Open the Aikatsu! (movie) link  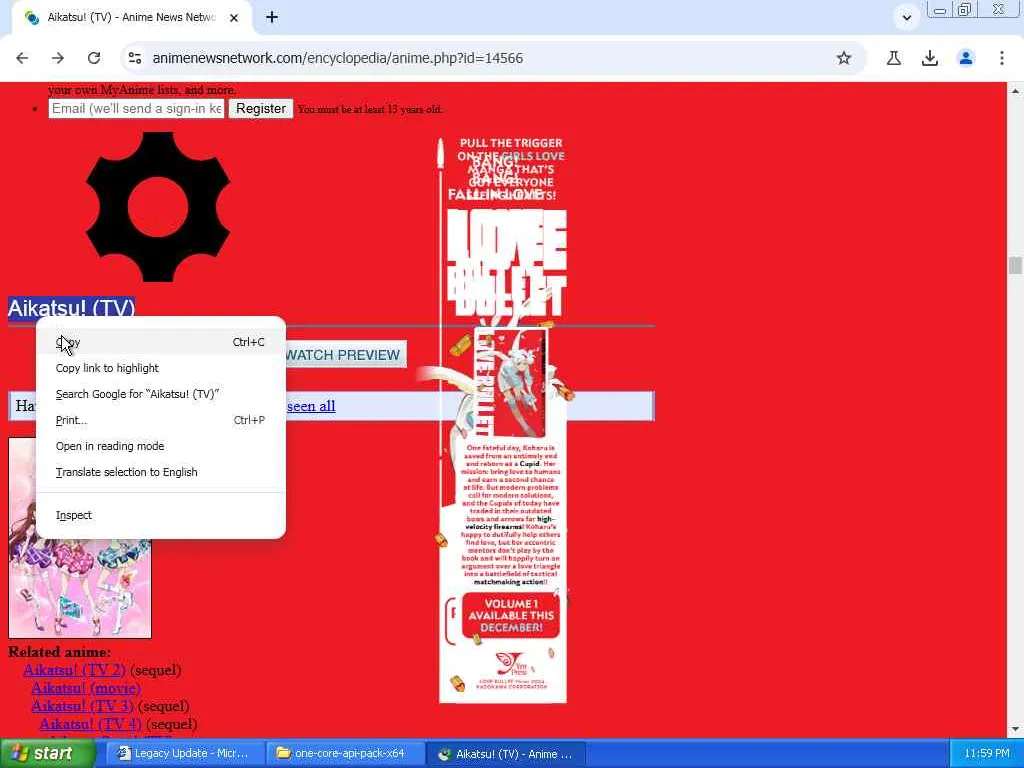[86, 688]
